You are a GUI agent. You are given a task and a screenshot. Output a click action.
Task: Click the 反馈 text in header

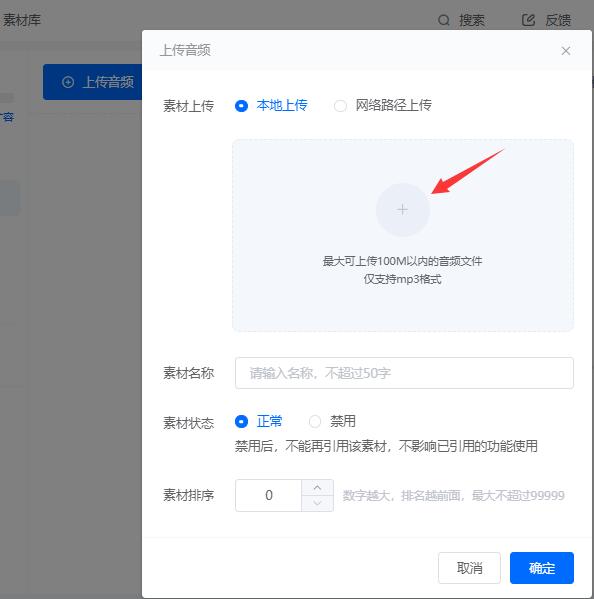click(558, 20)
